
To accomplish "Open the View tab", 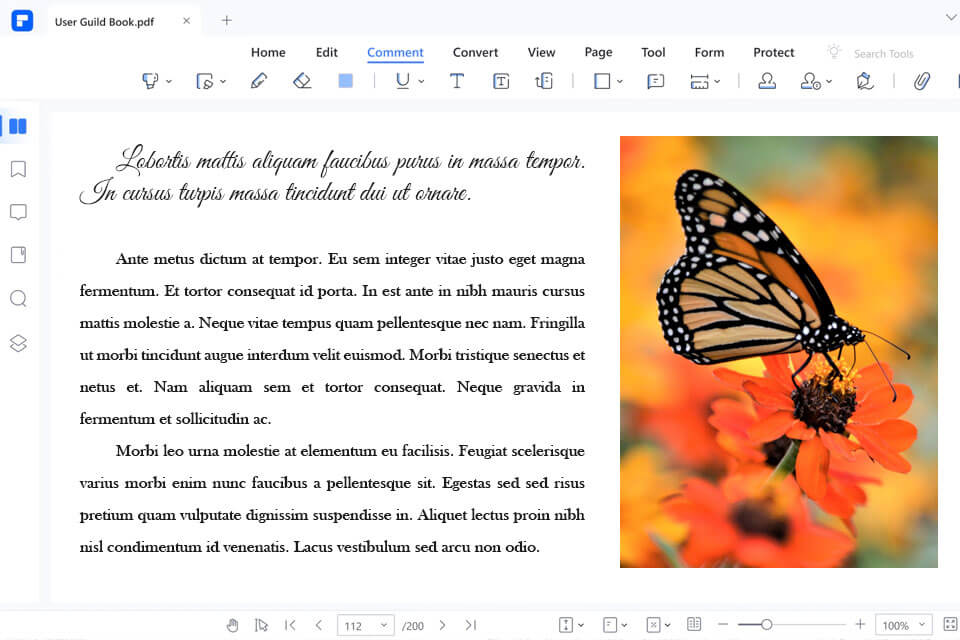I will coord(541,53).
